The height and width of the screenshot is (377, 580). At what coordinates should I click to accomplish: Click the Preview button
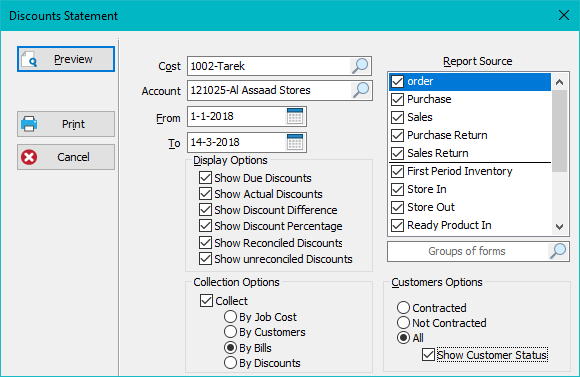(x=66, y=59)
